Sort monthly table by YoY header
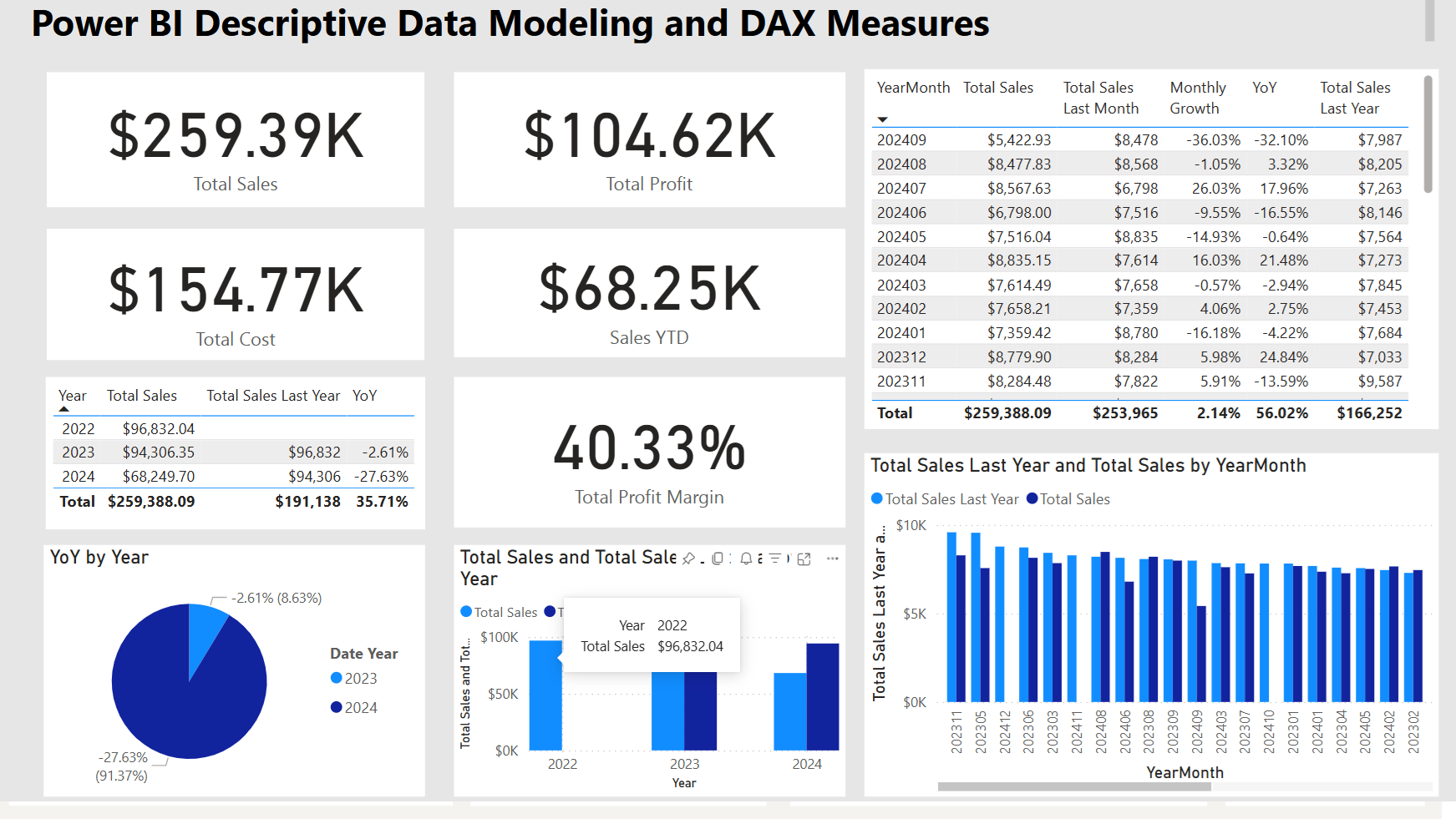 1264,88
